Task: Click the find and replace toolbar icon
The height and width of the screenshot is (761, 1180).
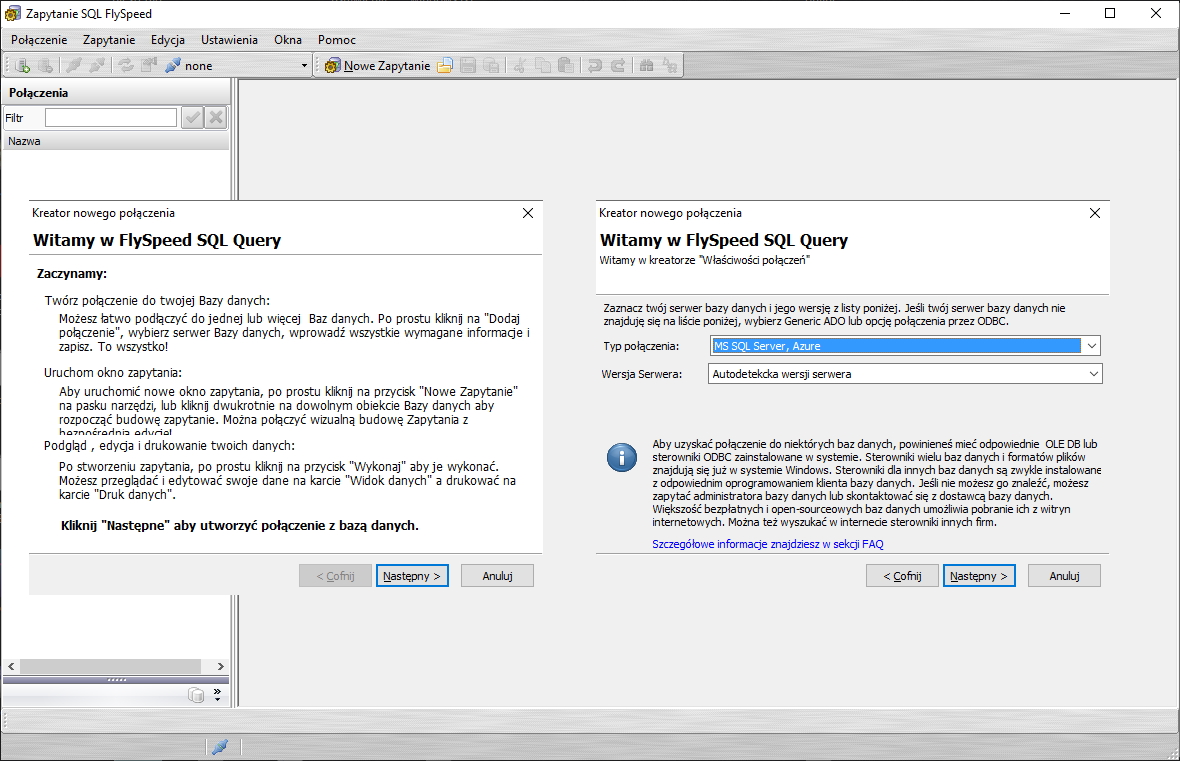Action: coord(670,65)
